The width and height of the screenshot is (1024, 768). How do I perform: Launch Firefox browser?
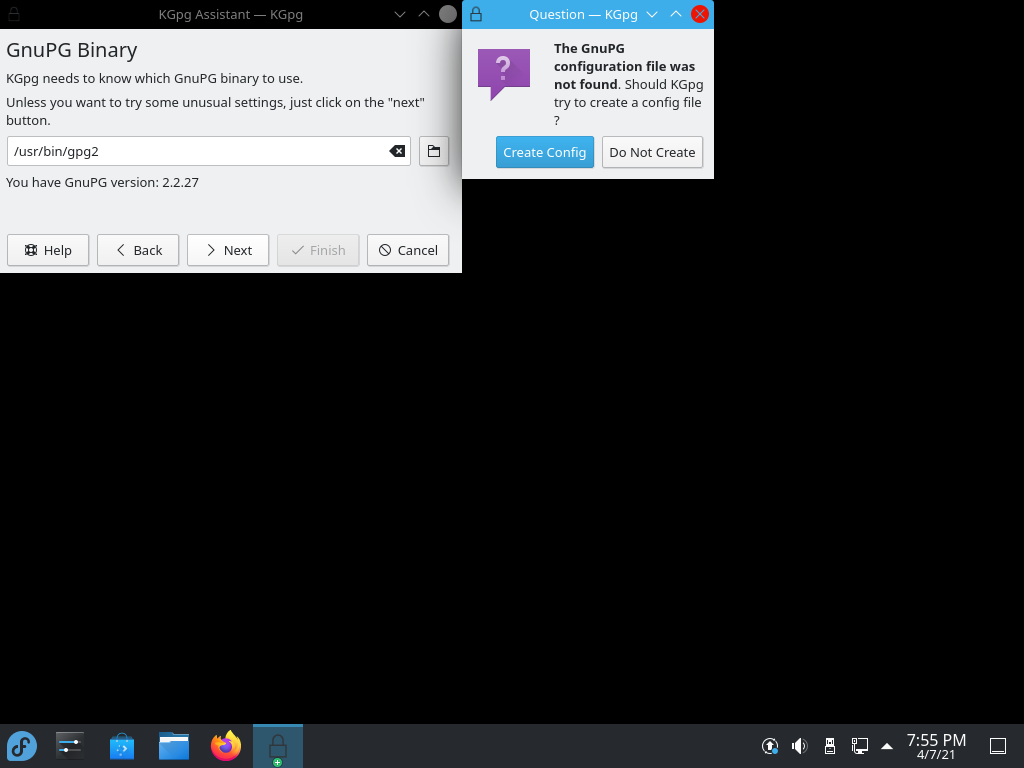[x=226, y=746]
